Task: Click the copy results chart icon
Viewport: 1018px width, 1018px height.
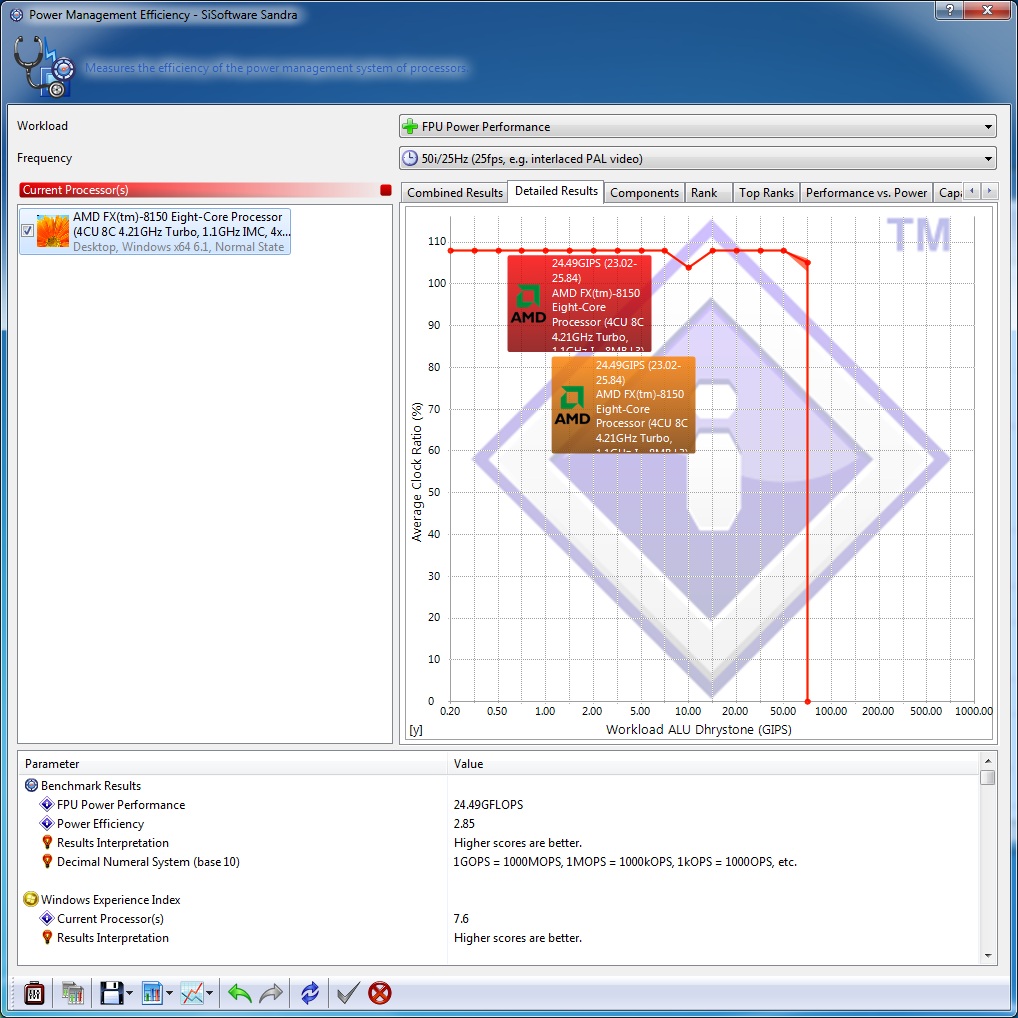Action: coord(73,993)
